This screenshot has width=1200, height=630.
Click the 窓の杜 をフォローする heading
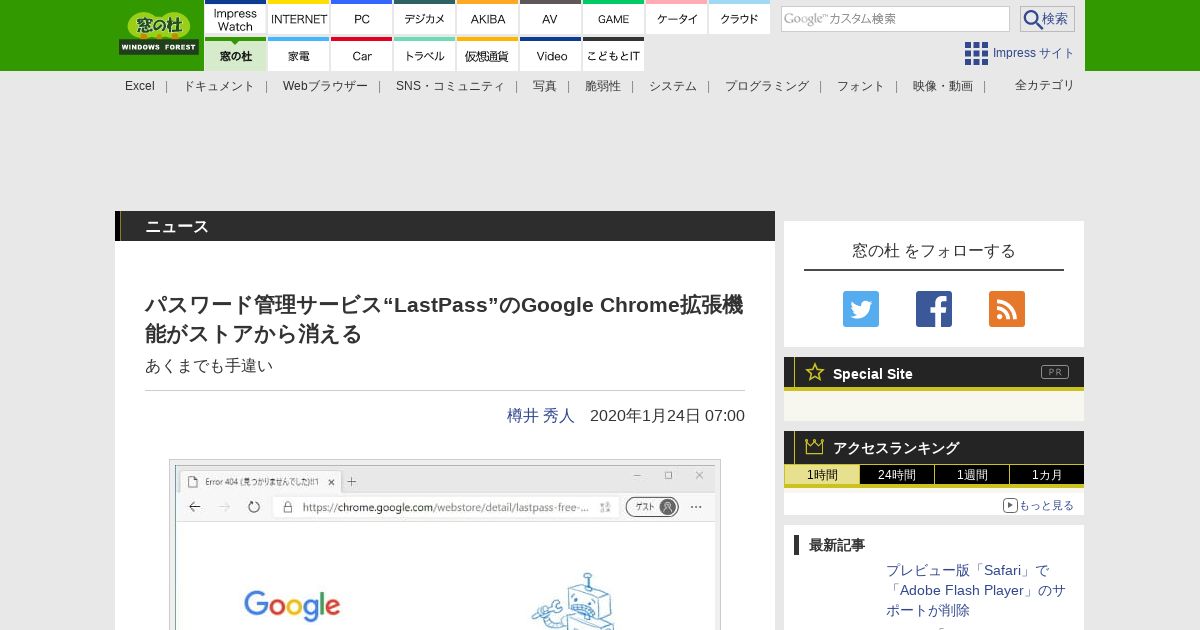click(x=934, y=250)
